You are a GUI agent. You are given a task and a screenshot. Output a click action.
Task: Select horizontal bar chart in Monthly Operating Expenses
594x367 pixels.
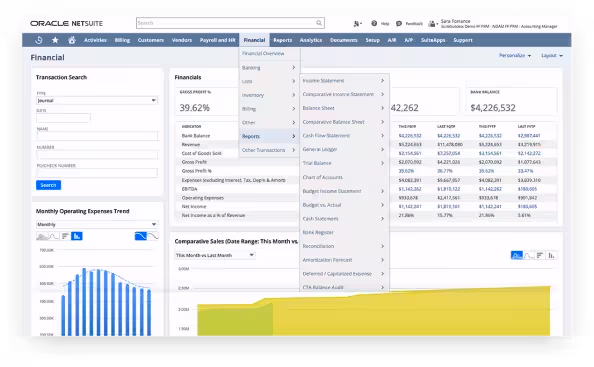click(x=65, y=236)
